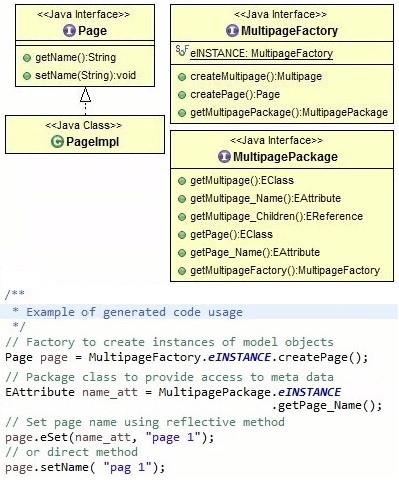
Task: Click green dot beside getName():String
Action: (27, 58)
